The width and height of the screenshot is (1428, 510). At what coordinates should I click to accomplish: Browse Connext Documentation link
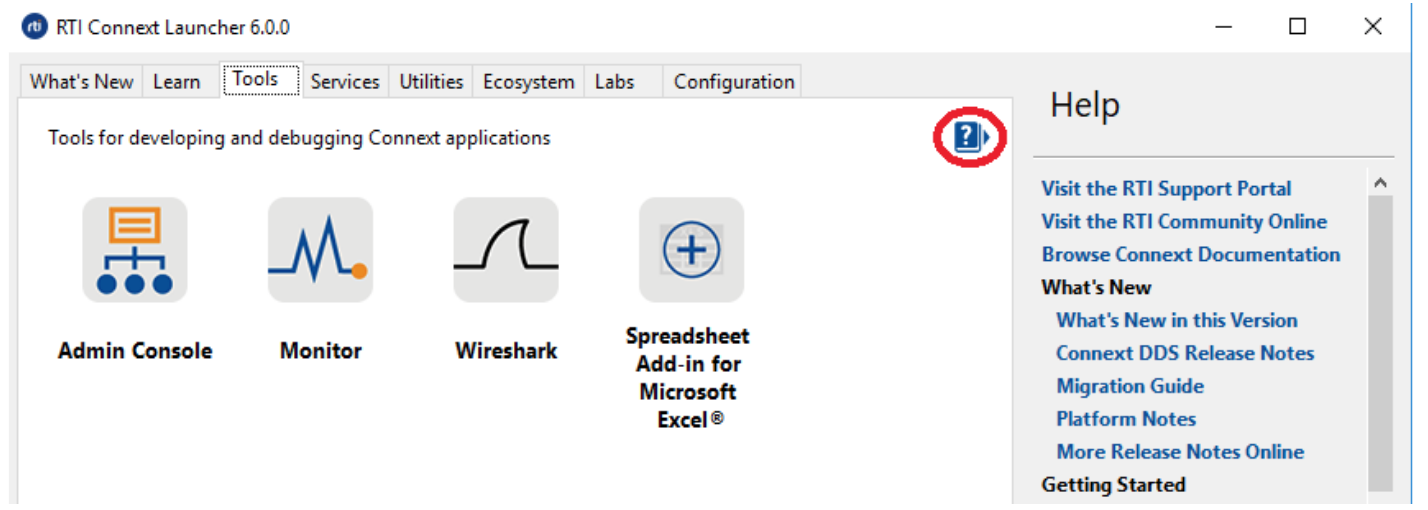(x=1191, y=255)
